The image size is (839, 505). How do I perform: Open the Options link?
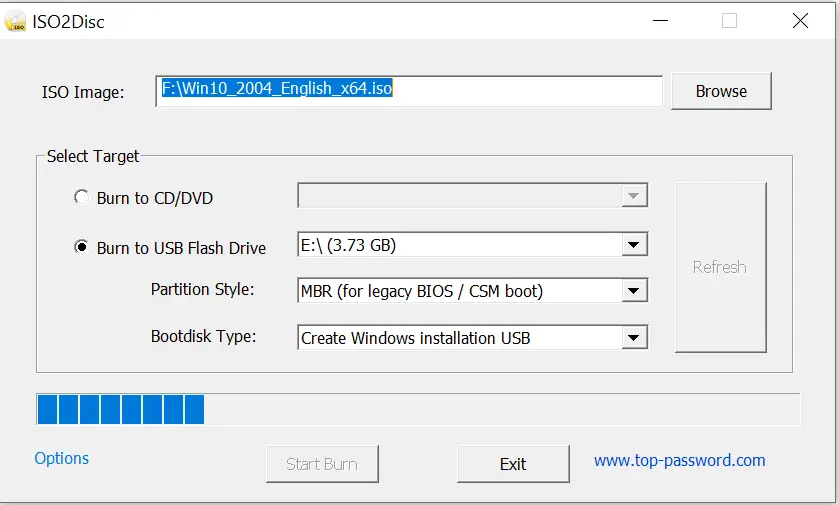tap(62, 458)
